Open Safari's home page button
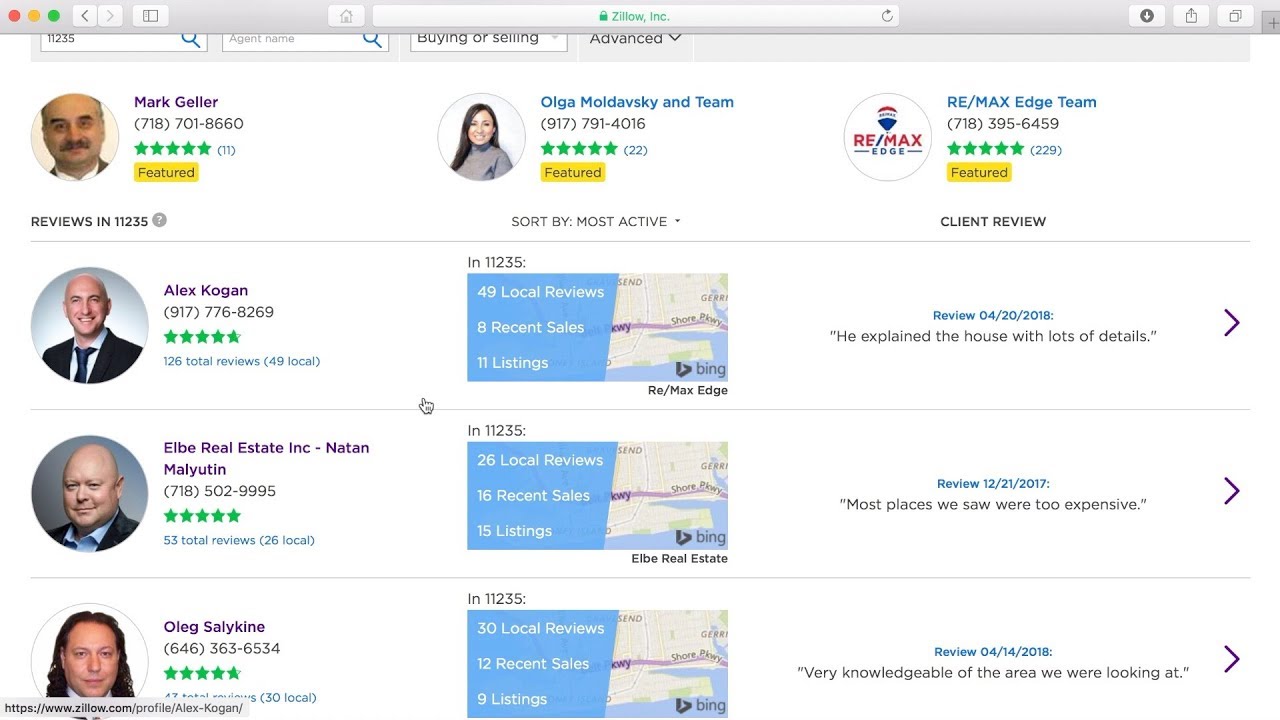 pos(346,16)
